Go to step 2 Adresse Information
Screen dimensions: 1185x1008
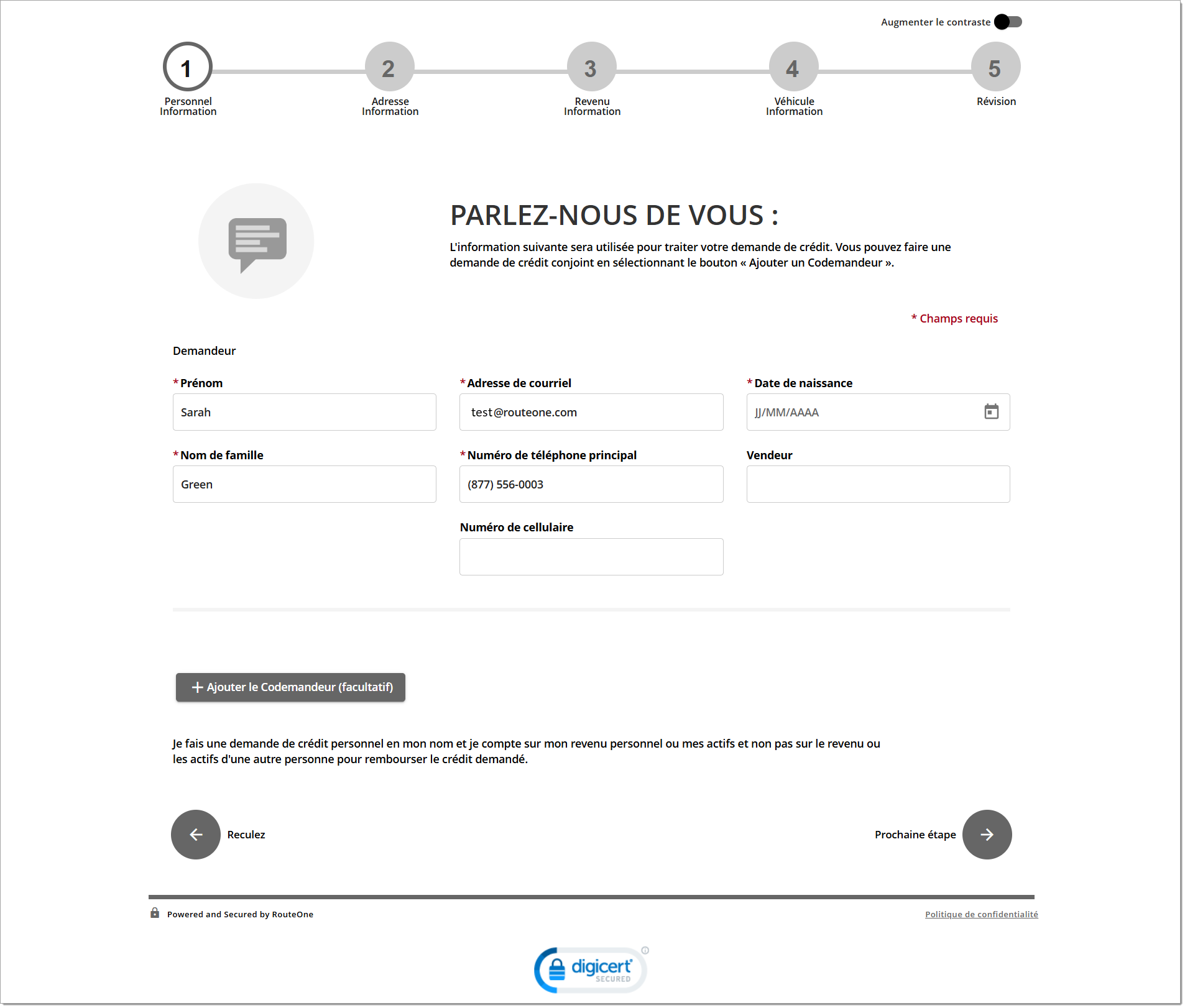[390, 67]
